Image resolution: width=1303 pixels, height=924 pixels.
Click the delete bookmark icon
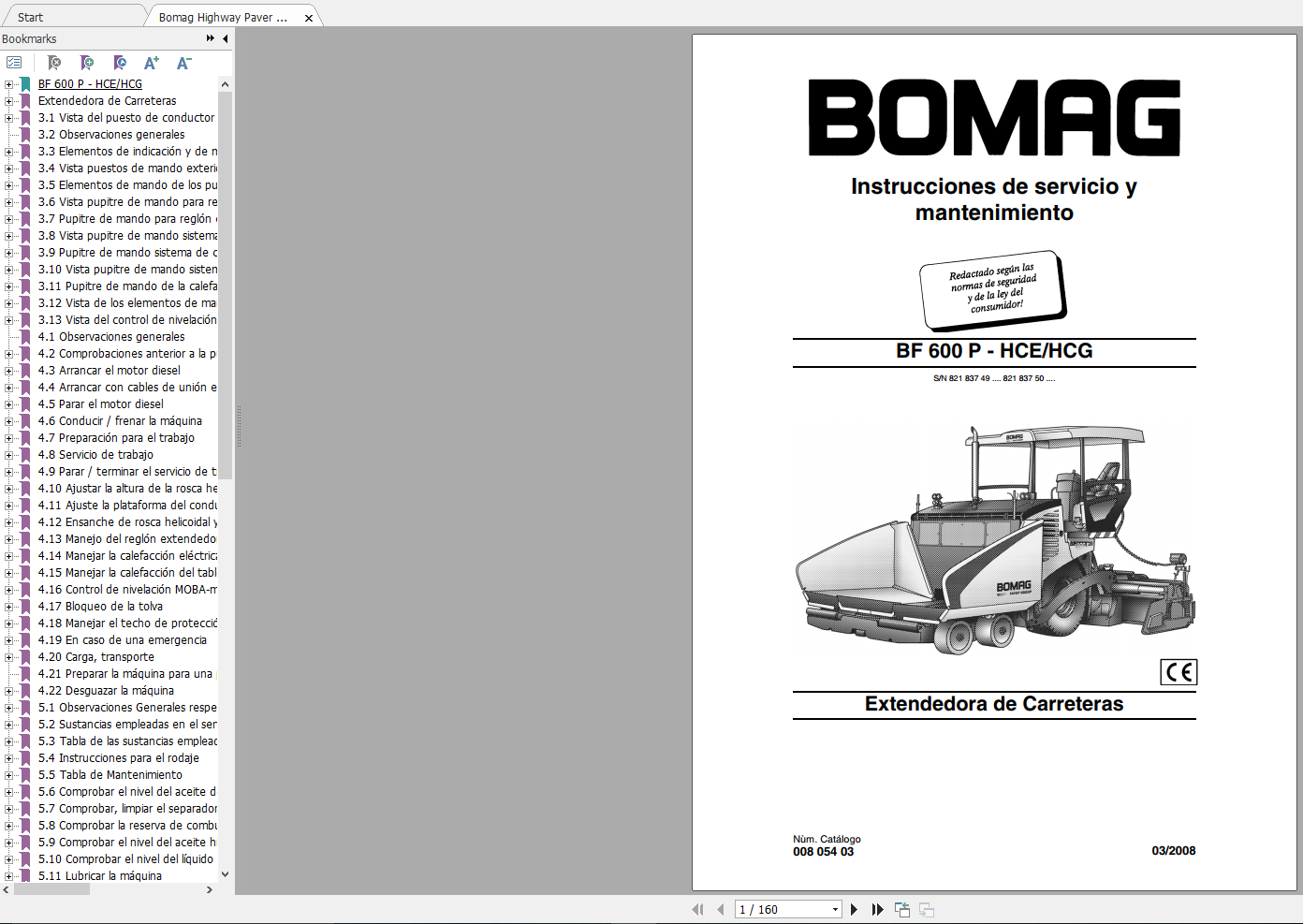(x=54, y=63)
